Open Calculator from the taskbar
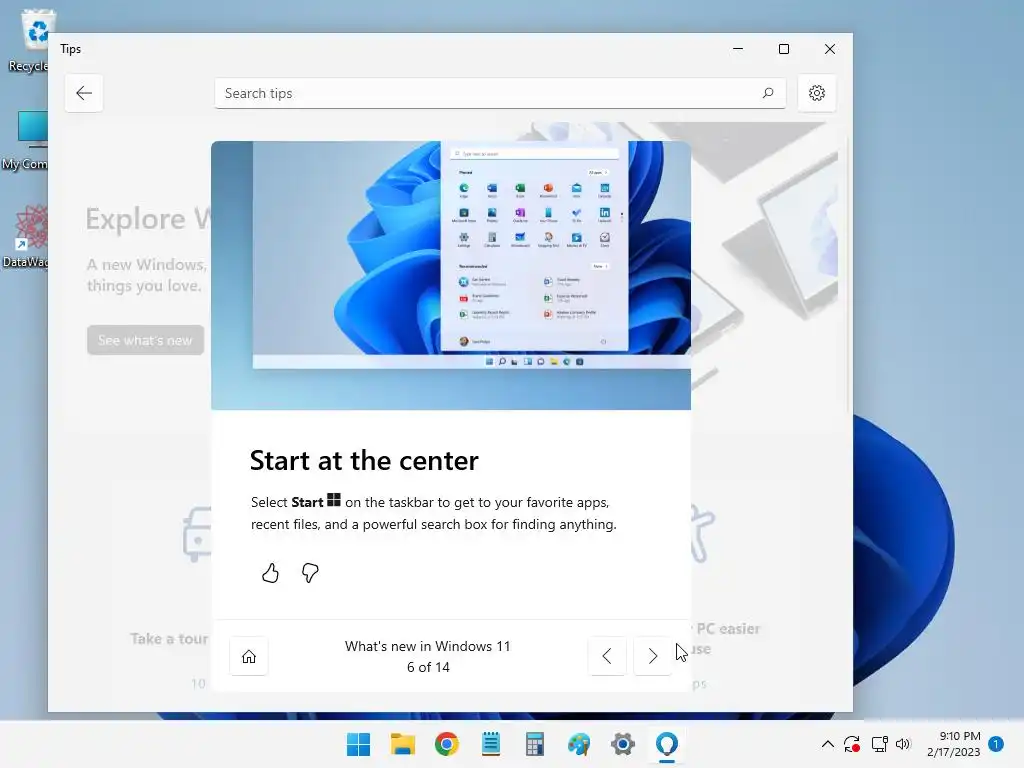Viewport: 1024px width, 768px height. point(535,744)
